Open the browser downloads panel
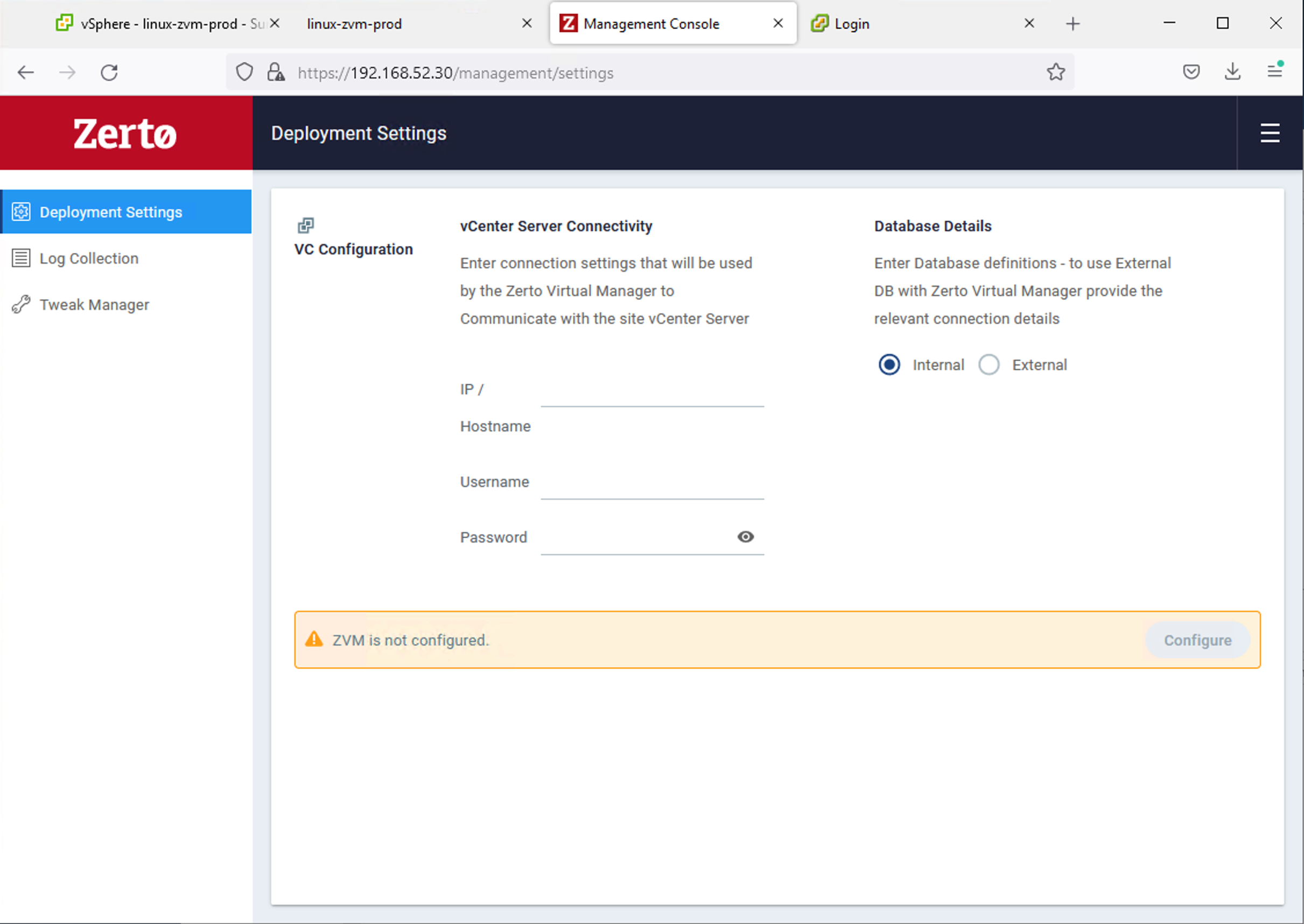Viewport: 1304px width, 924px height. tap(1232, 72)
